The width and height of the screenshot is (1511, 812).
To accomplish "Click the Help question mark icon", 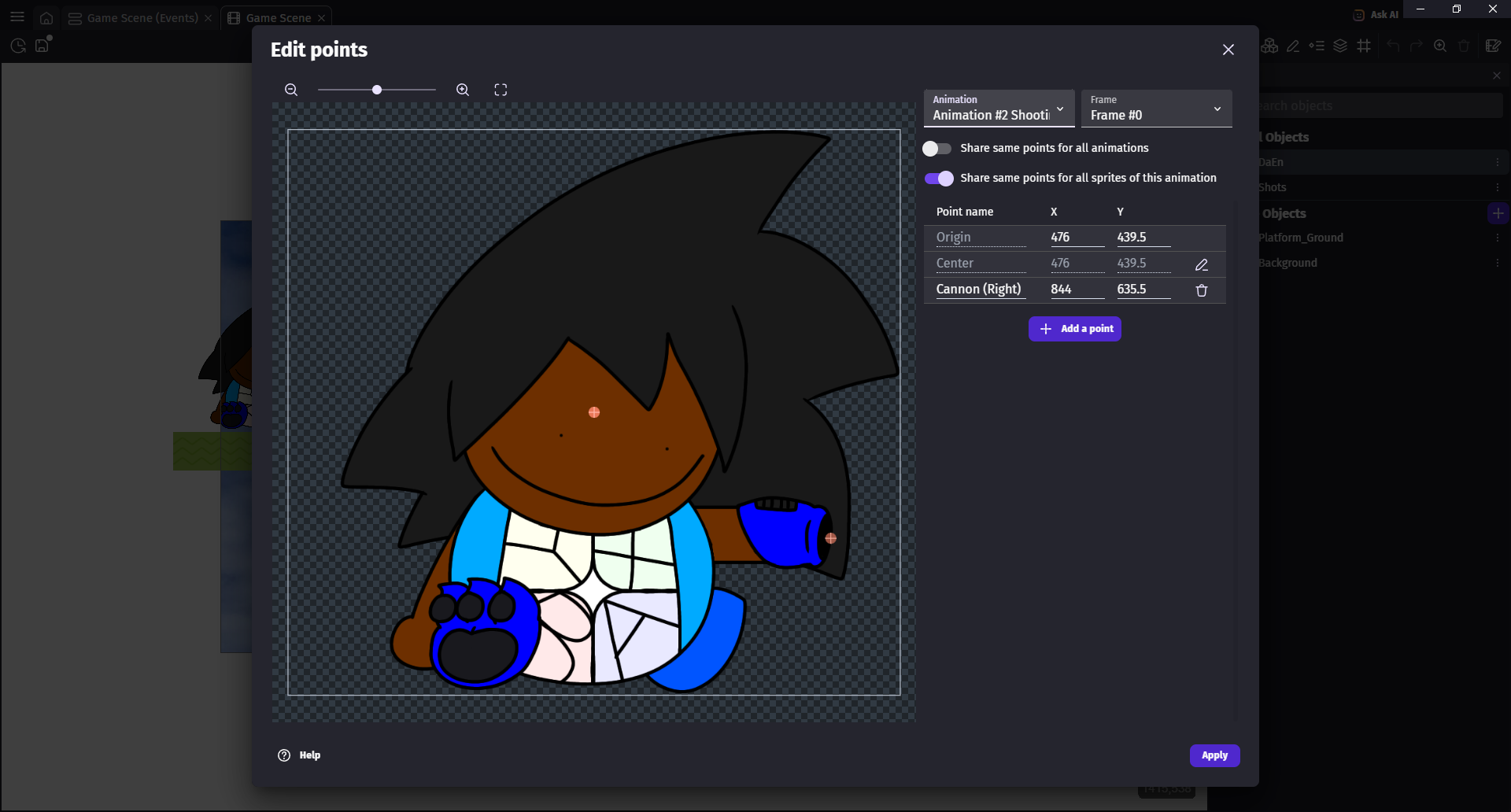I will click(284, 755).
